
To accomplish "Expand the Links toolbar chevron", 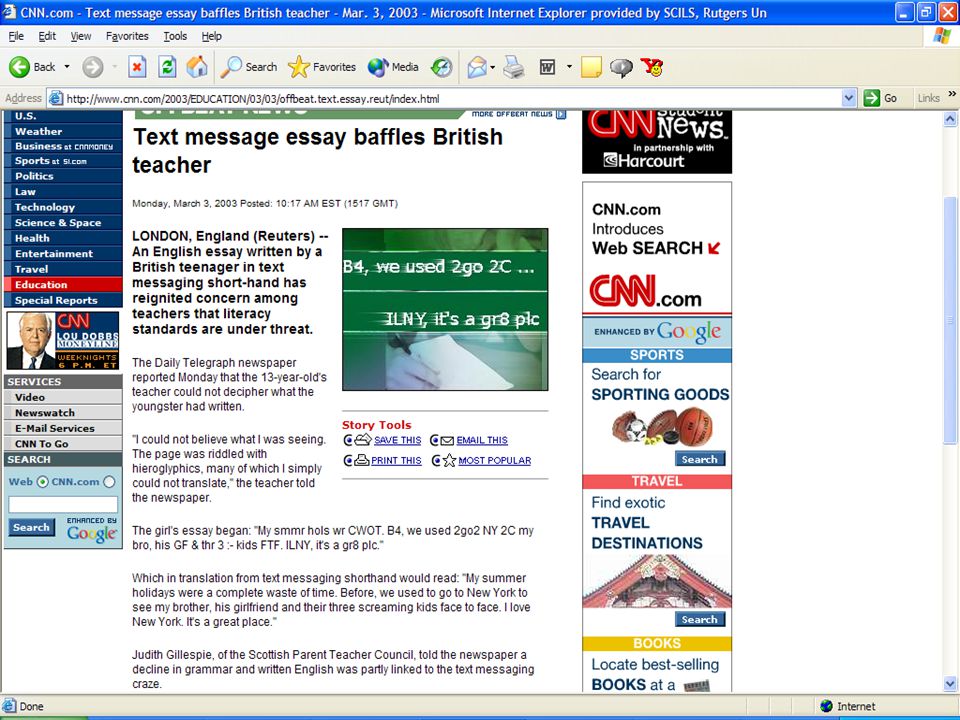I will click(952, 94).
